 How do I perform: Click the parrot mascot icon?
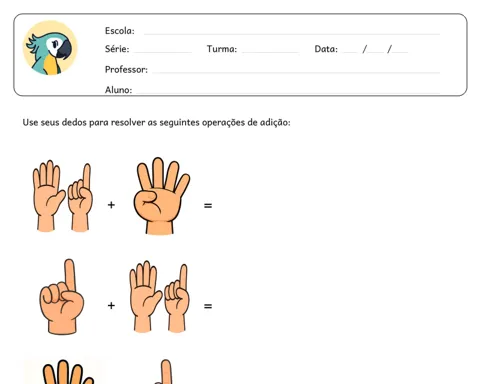click(50, 48)
